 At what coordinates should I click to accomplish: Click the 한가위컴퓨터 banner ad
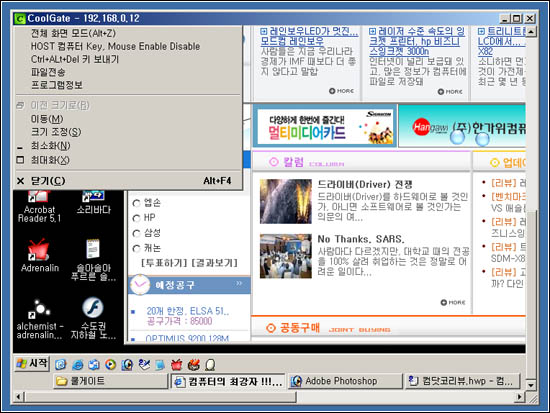coord(463,126)
